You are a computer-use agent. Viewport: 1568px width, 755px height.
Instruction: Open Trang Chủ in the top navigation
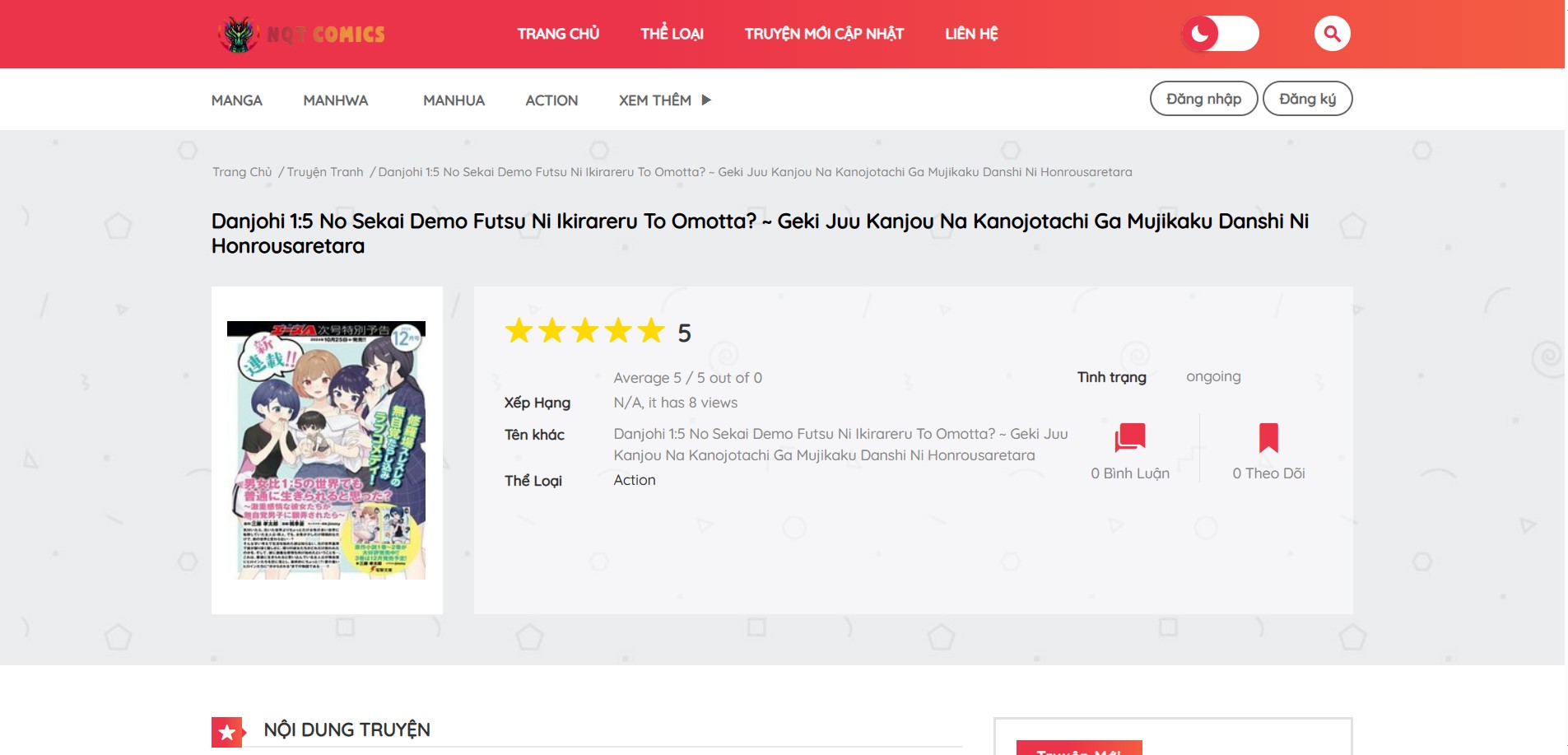[x=558, y=34]
